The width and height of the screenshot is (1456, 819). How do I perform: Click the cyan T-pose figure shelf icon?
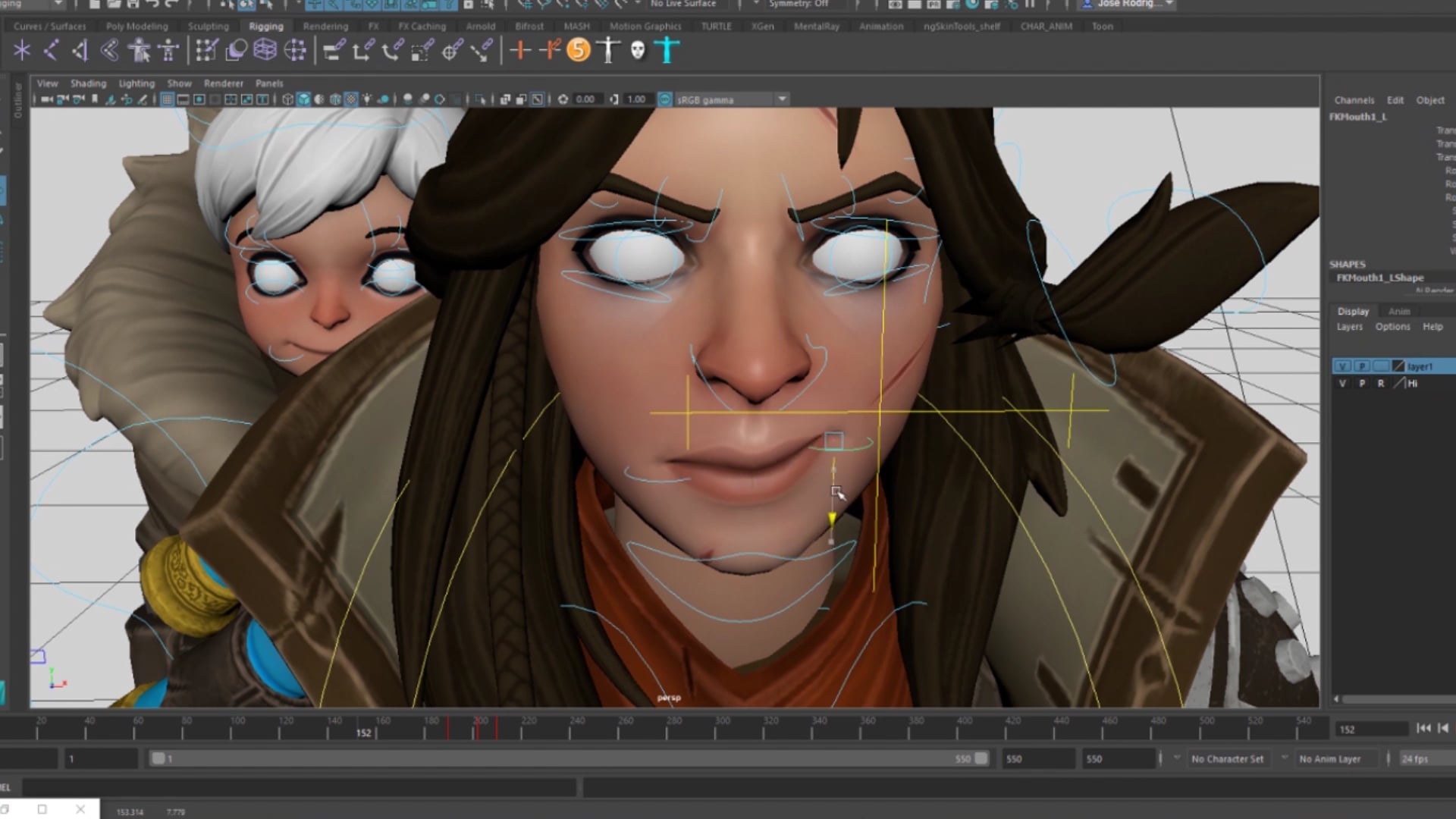point(667,51)
